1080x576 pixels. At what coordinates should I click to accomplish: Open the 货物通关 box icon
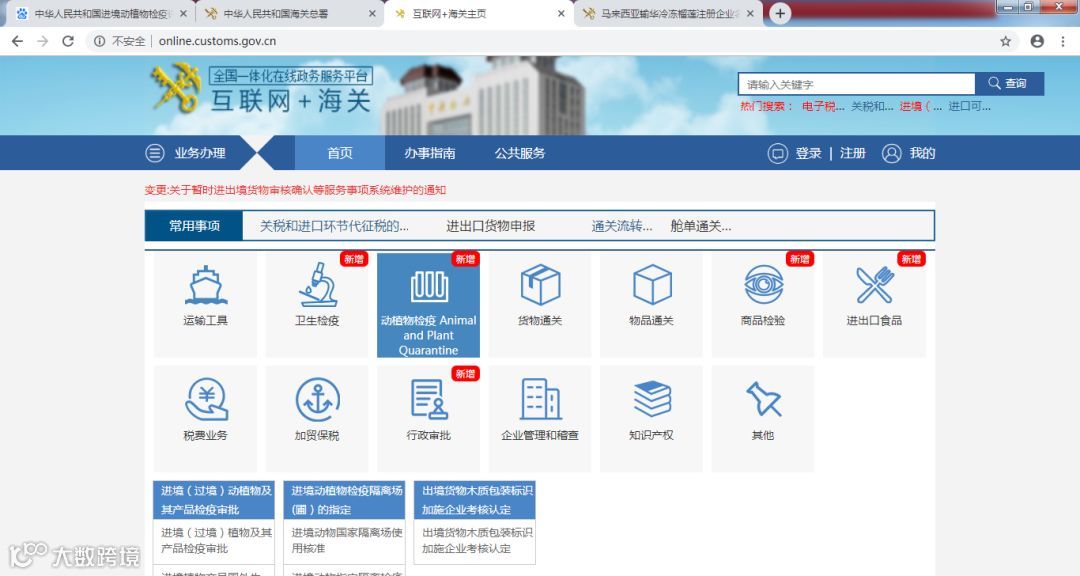click(x=540, y=285)
